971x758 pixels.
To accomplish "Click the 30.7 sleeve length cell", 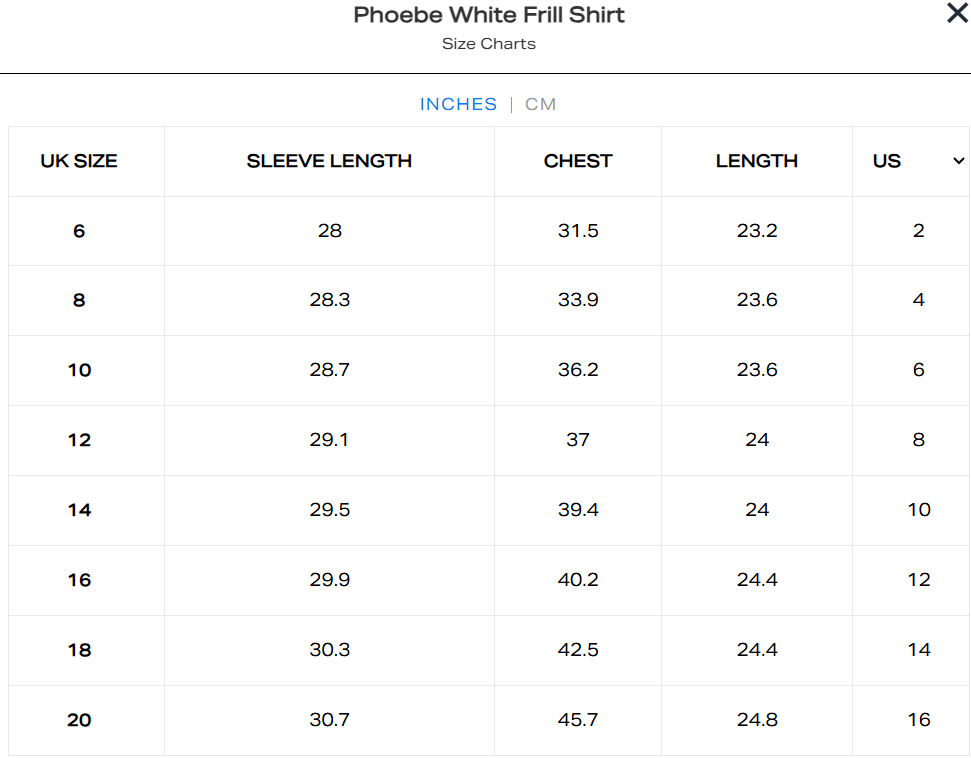I will click(329, 720).
